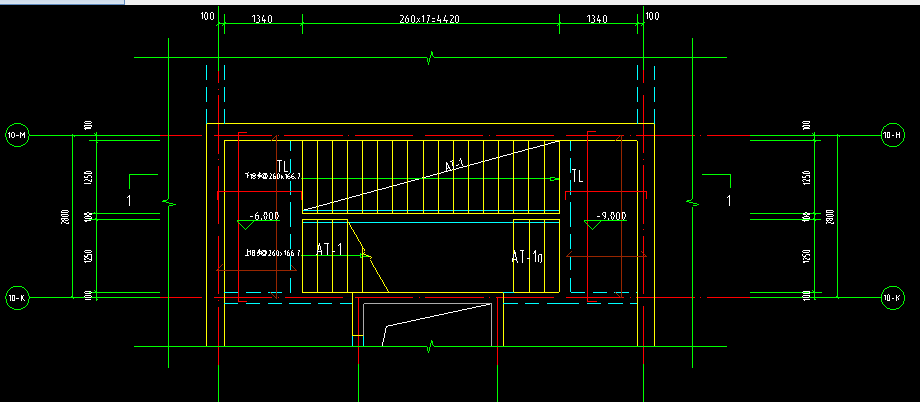Select the elevation triangle under -6.800
The image size is (920, 402).
[x=246, y=225]
